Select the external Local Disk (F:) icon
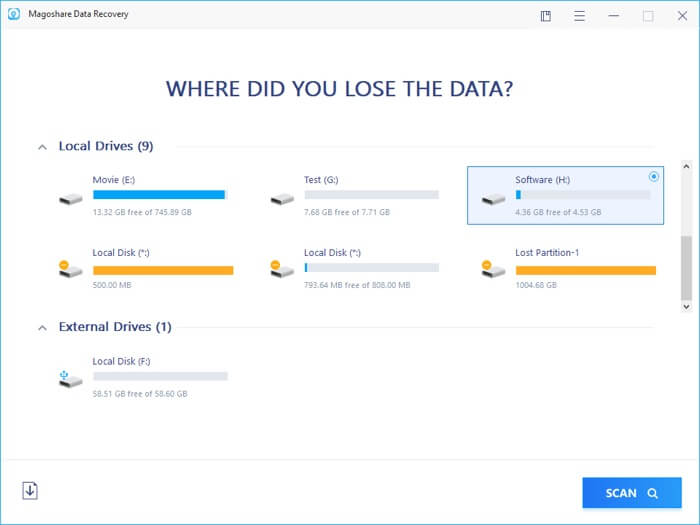Image resolution: width=700 pixels, height=525 pixels. click(x=71, y=379)
